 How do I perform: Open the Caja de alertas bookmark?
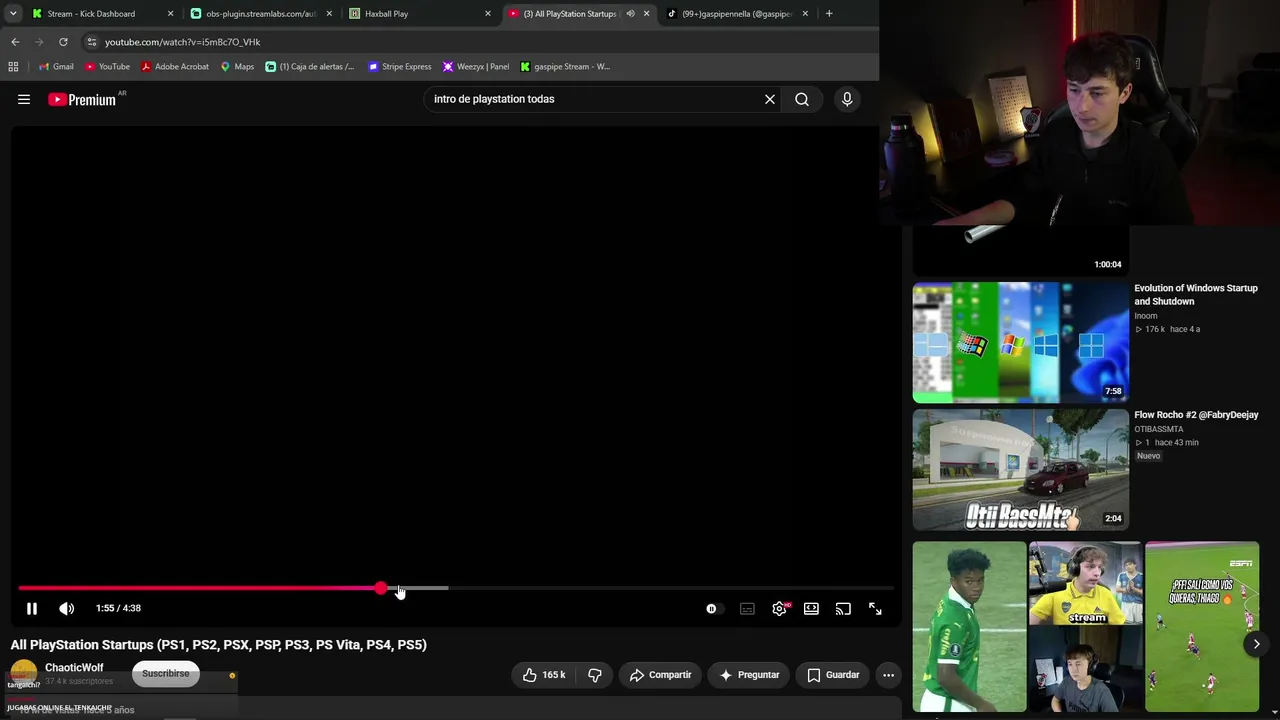coord(310,67)
